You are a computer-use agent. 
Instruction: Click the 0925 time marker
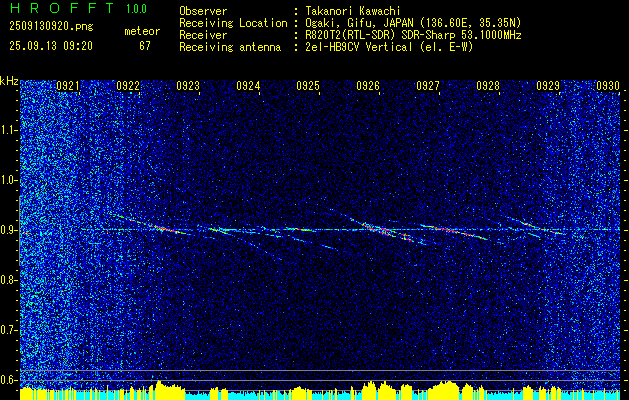(x=308, y=86)
